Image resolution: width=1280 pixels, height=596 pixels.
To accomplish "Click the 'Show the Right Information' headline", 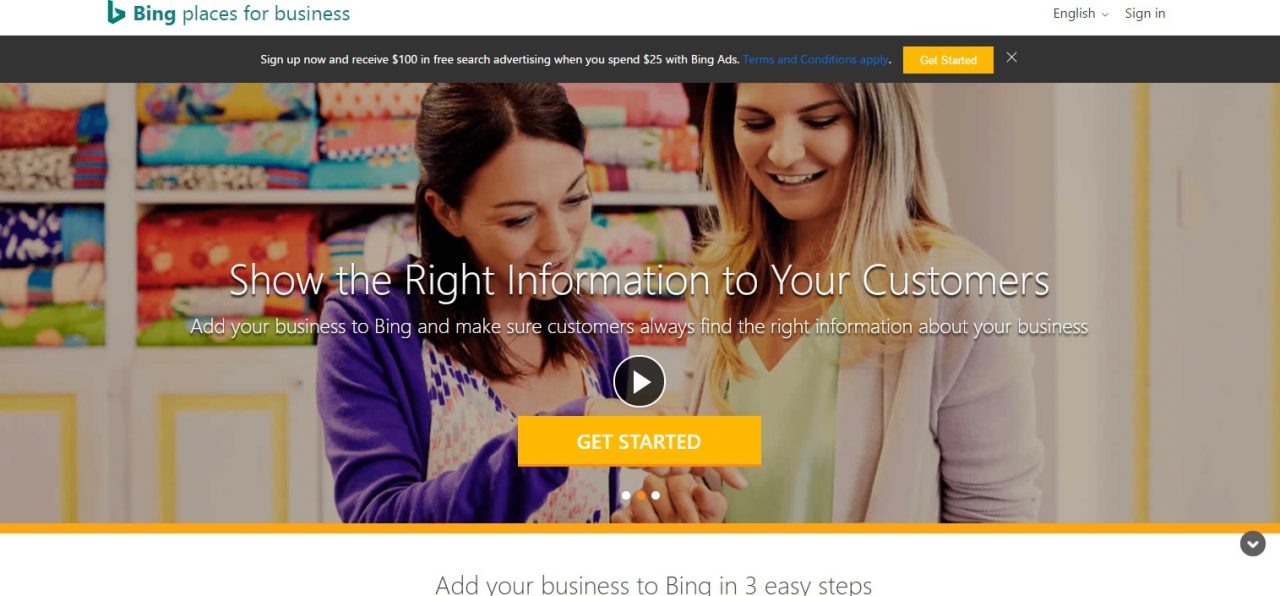I will coord(639,281).
